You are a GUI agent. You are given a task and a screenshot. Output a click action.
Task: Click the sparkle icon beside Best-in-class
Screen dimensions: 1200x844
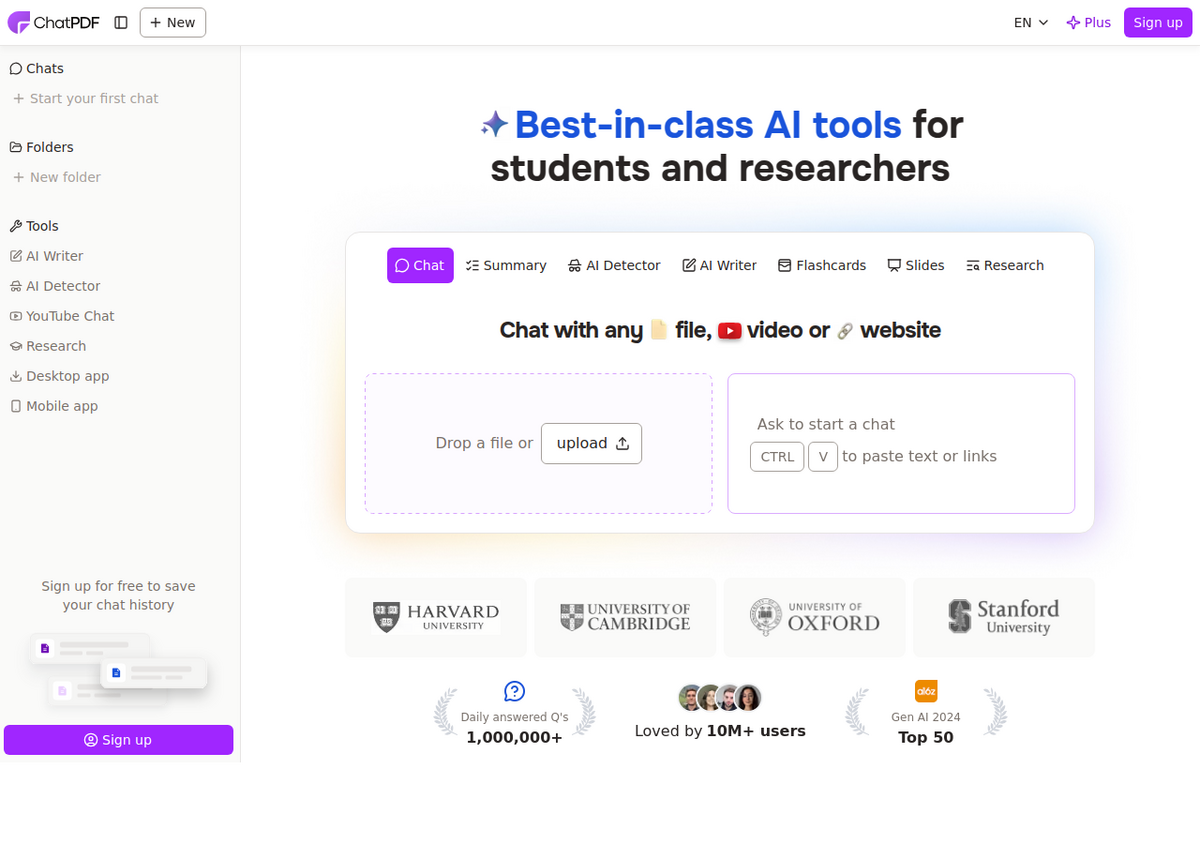coord(494,125)
